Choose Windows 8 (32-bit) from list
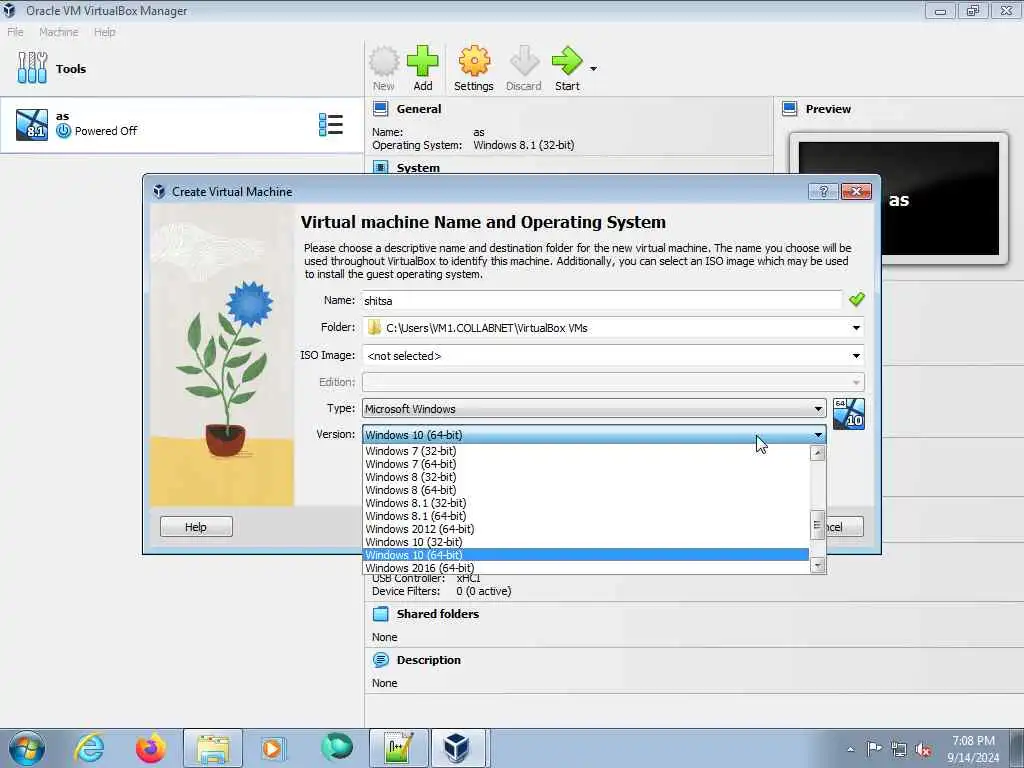 pos(586,477)
